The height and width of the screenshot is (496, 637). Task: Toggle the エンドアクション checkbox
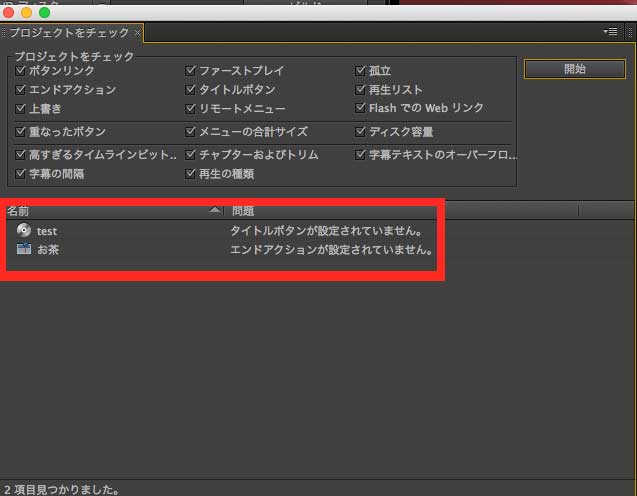(x=21, y=90)
